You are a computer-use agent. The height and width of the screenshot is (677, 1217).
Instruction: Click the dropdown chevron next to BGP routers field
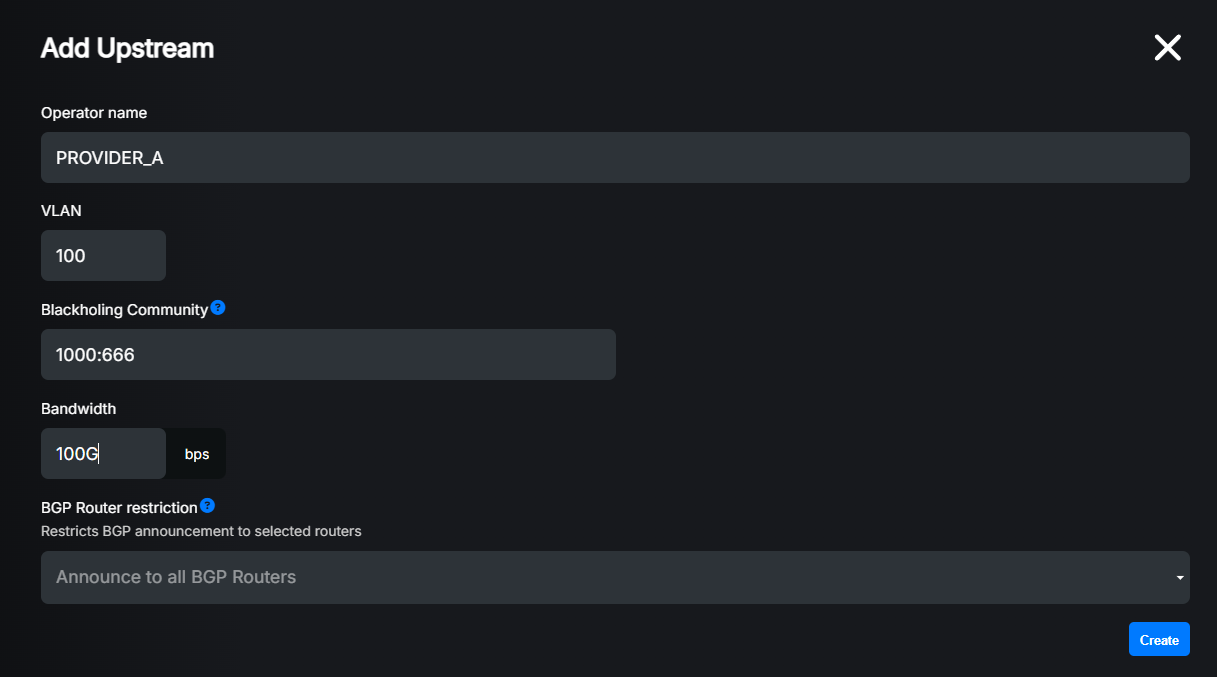coord(1179,577)
